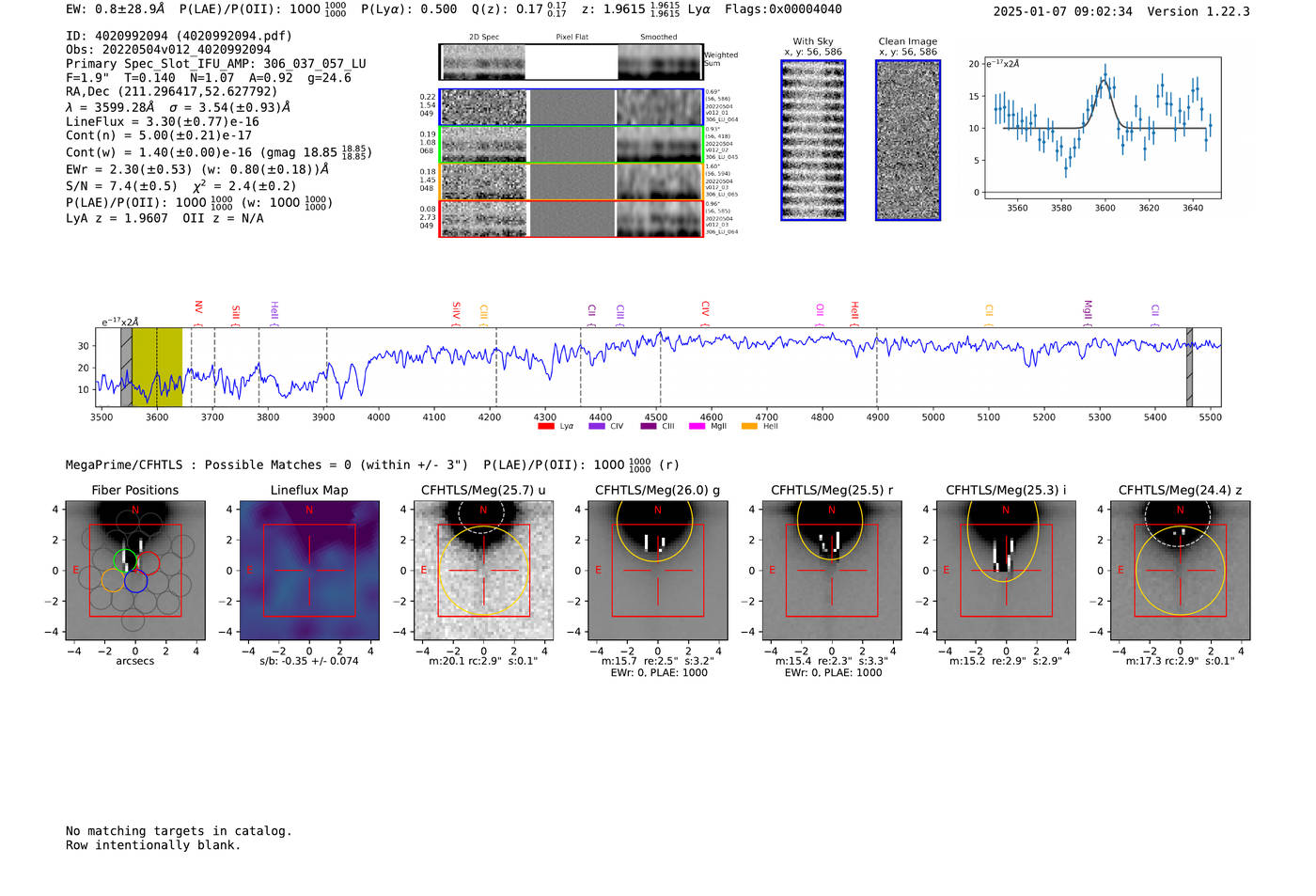This screenshot has height=896, width=1316.
Task: Click the magenta OII line marker label
Action: (x=820, y=309)
